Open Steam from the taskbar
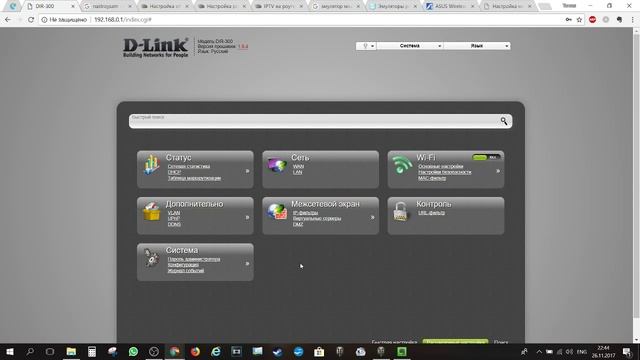This screenshot has height=360, width=640. click(x=278, y=351)
